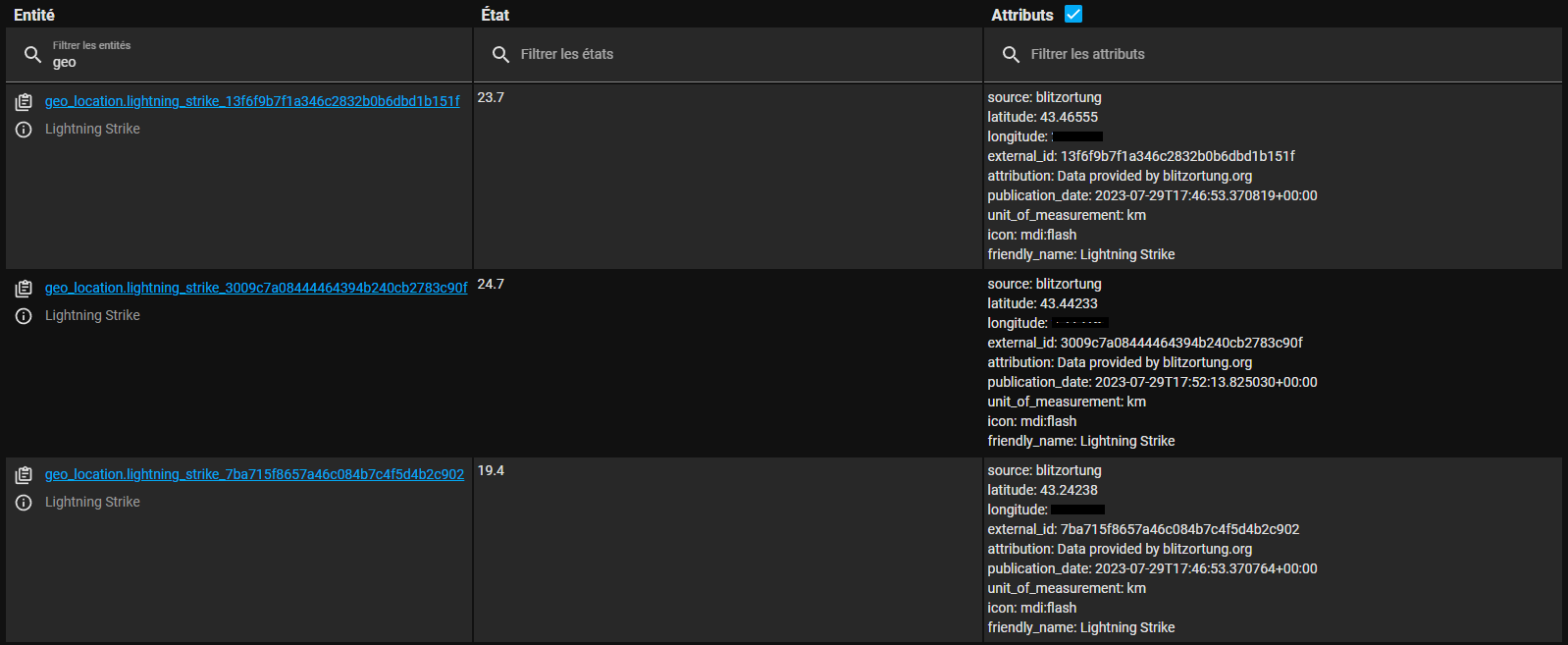Open geo_location.lightning_strike_3009c7a0 entity link
The image size is (1568, 645).
coord(256,288)
